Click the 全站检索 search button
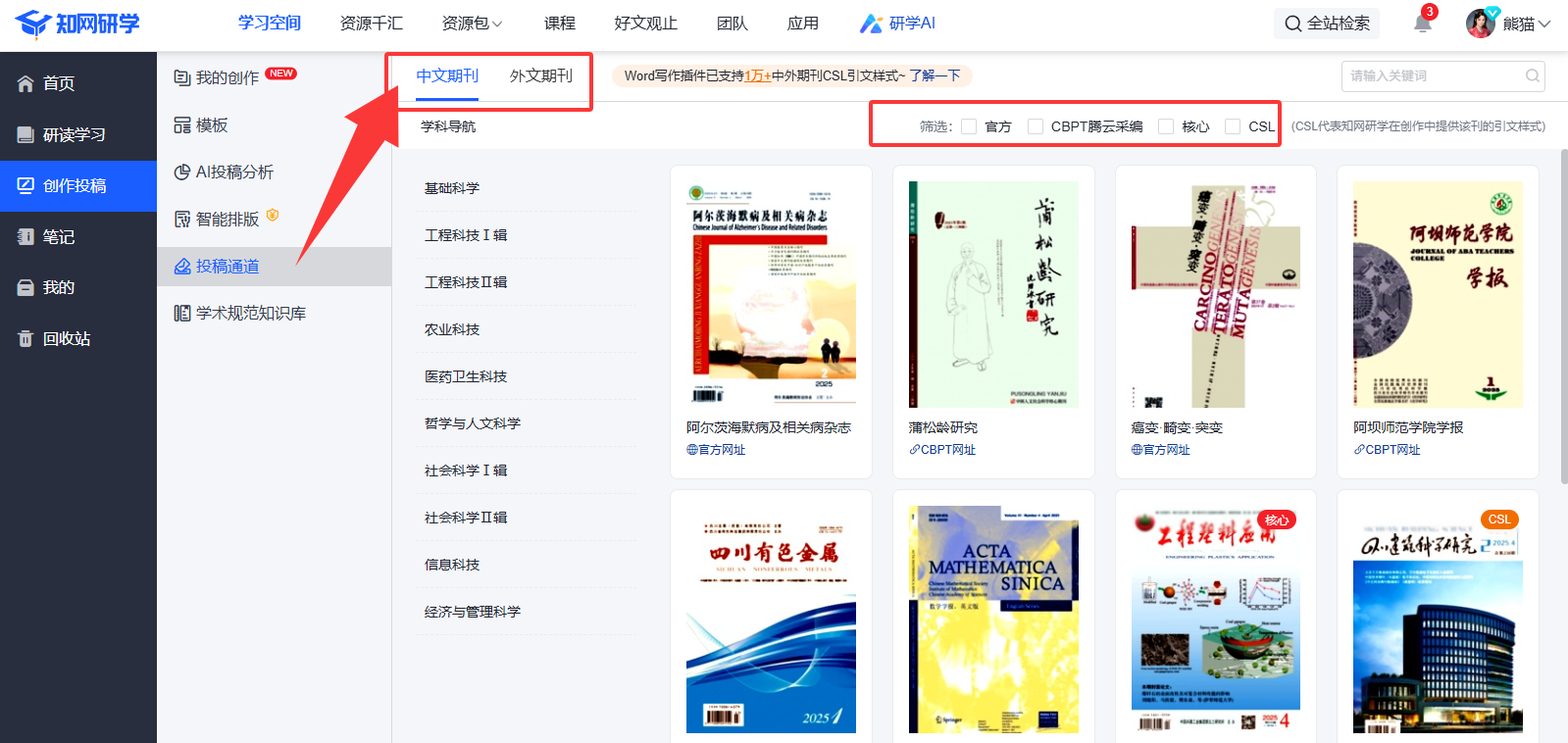The width and height of the screenshot is (1568, 743). (1327, 24)
